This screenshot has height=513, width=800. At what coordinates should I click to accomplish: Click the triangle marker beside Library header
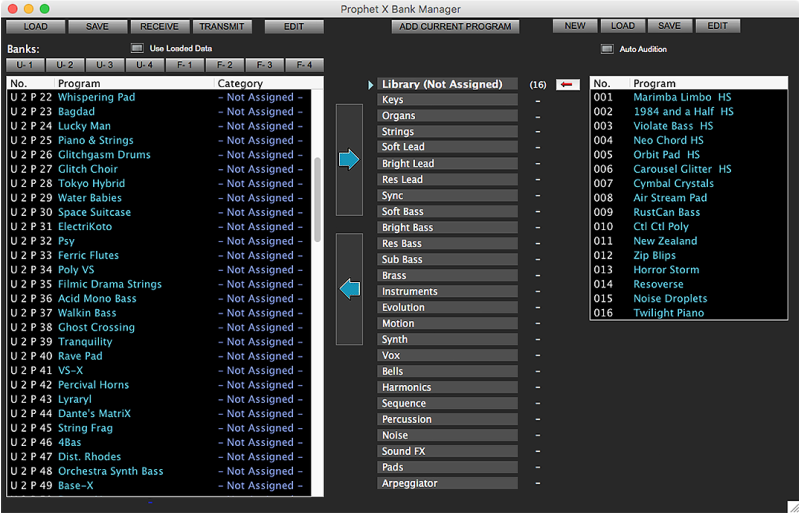(x=372, y=85)
